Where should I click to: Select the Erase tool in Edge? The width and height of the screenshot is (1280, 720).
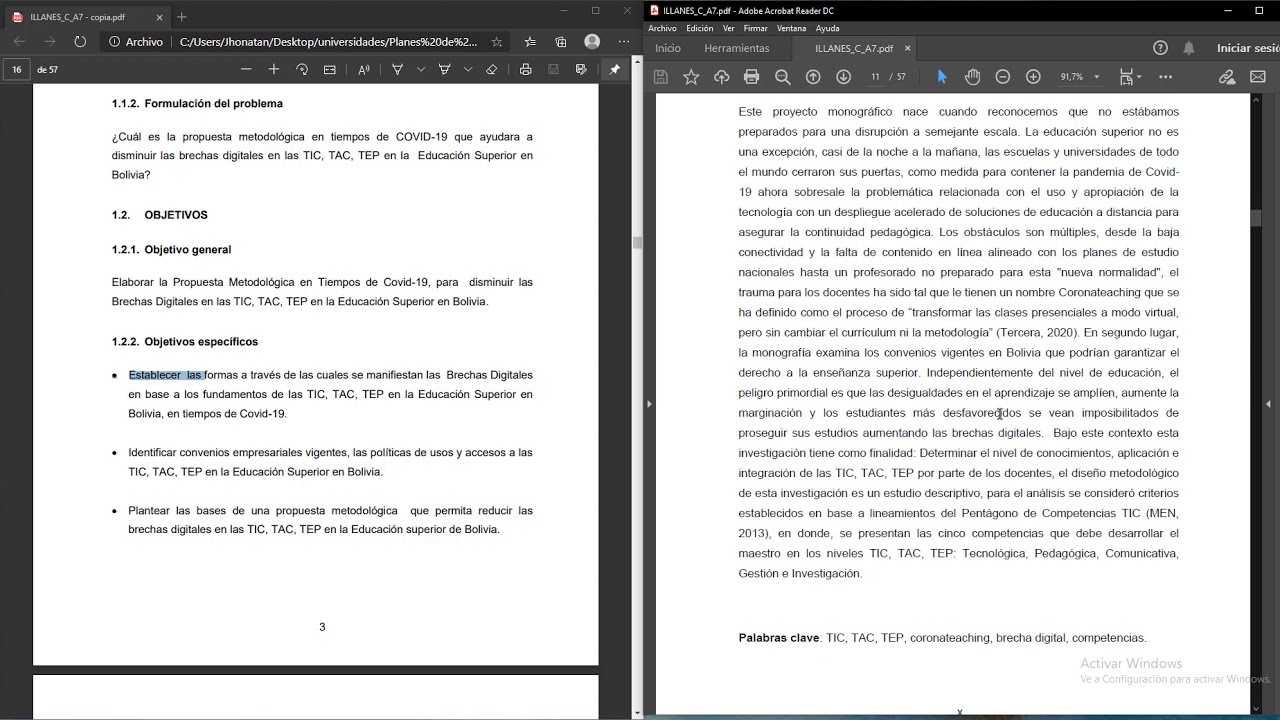click(x=491, y=70)
